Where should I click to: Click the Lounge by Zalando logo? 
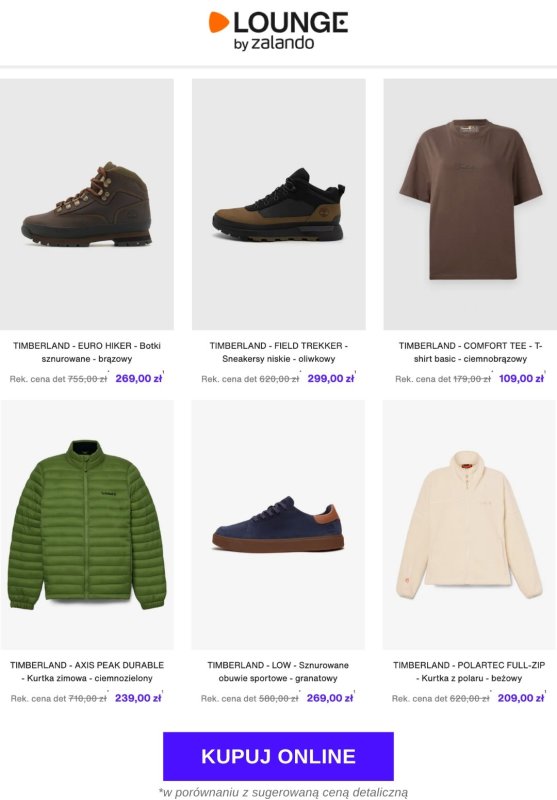click(x=278, y=30)
